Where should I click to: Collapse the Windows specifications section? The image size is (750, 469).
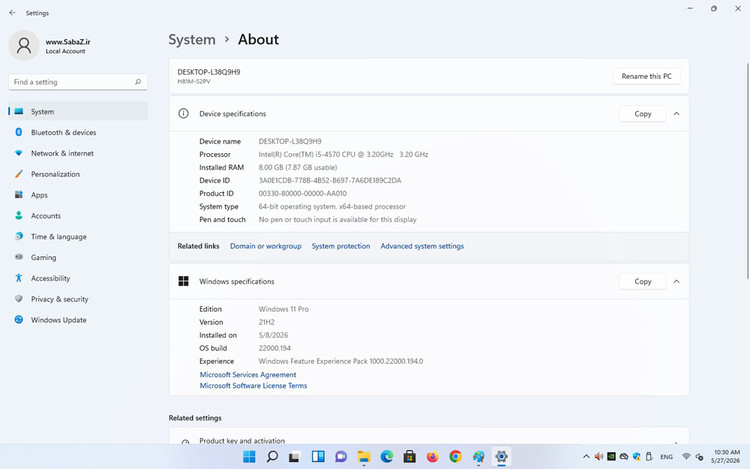coord(676,282)
